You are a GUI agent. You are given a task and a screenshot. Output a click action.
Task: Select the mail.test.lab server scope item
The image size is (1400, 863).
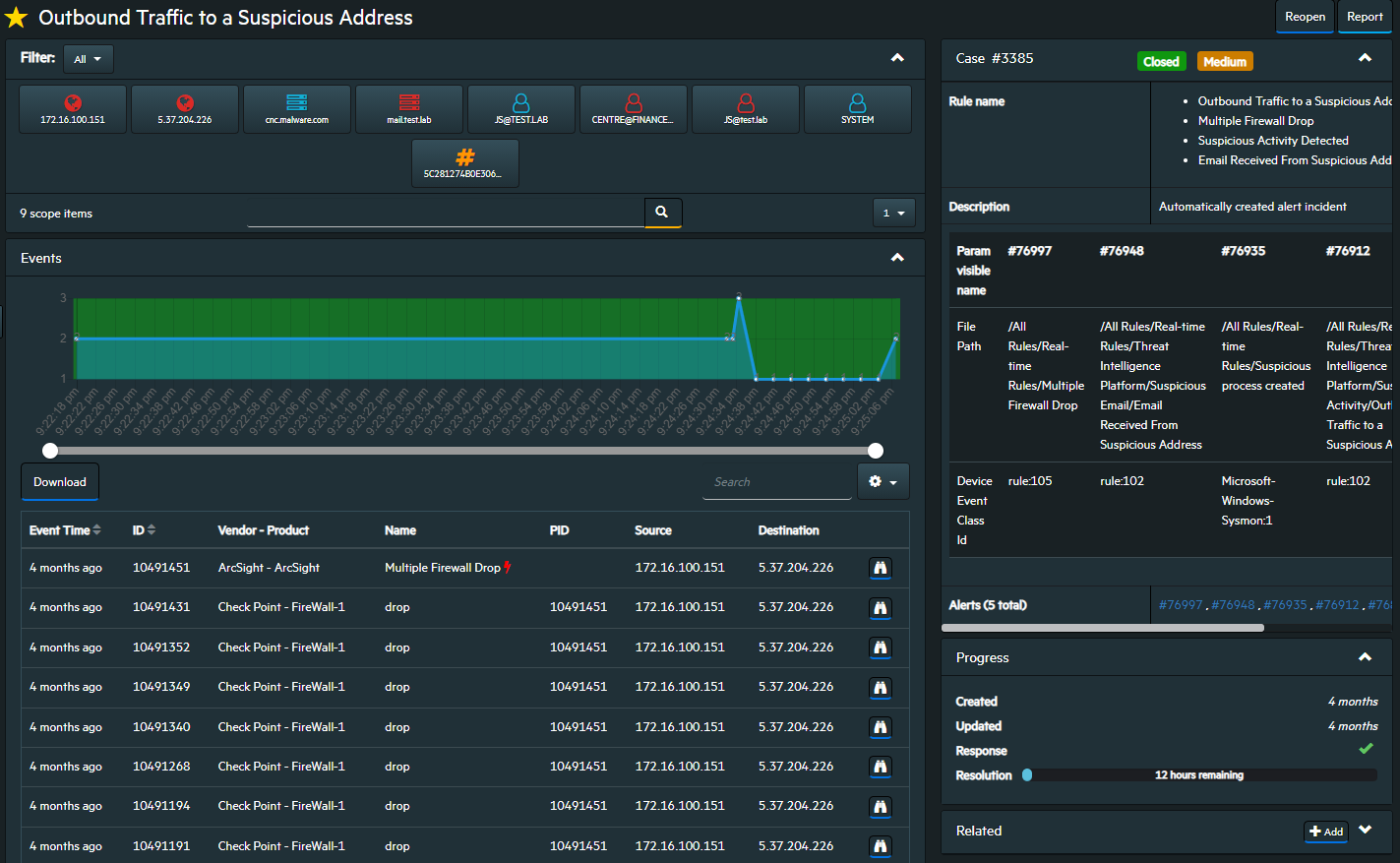tap(408, 109)
